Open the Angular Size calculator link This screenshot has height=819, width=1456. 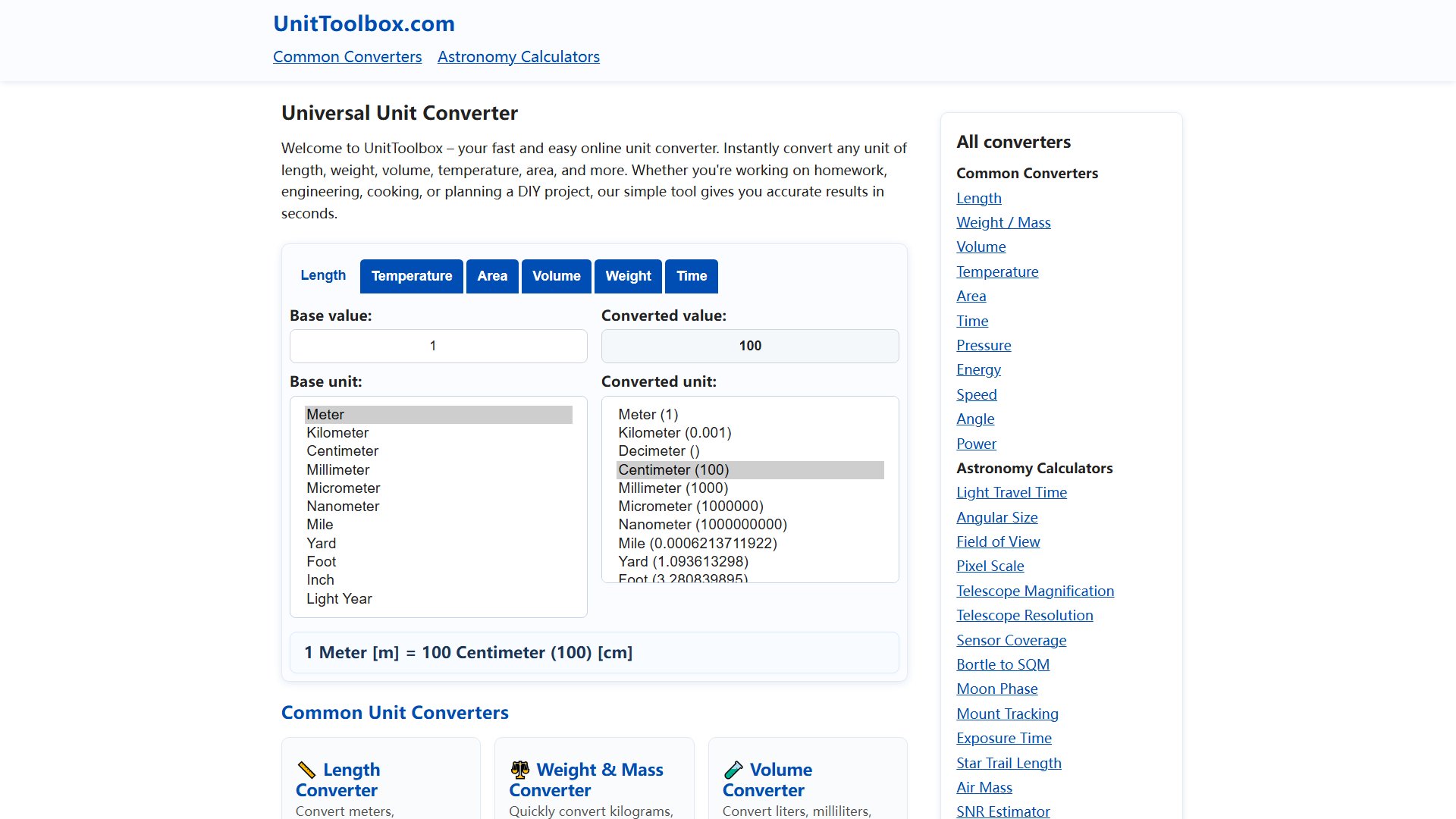coord(997,518)
